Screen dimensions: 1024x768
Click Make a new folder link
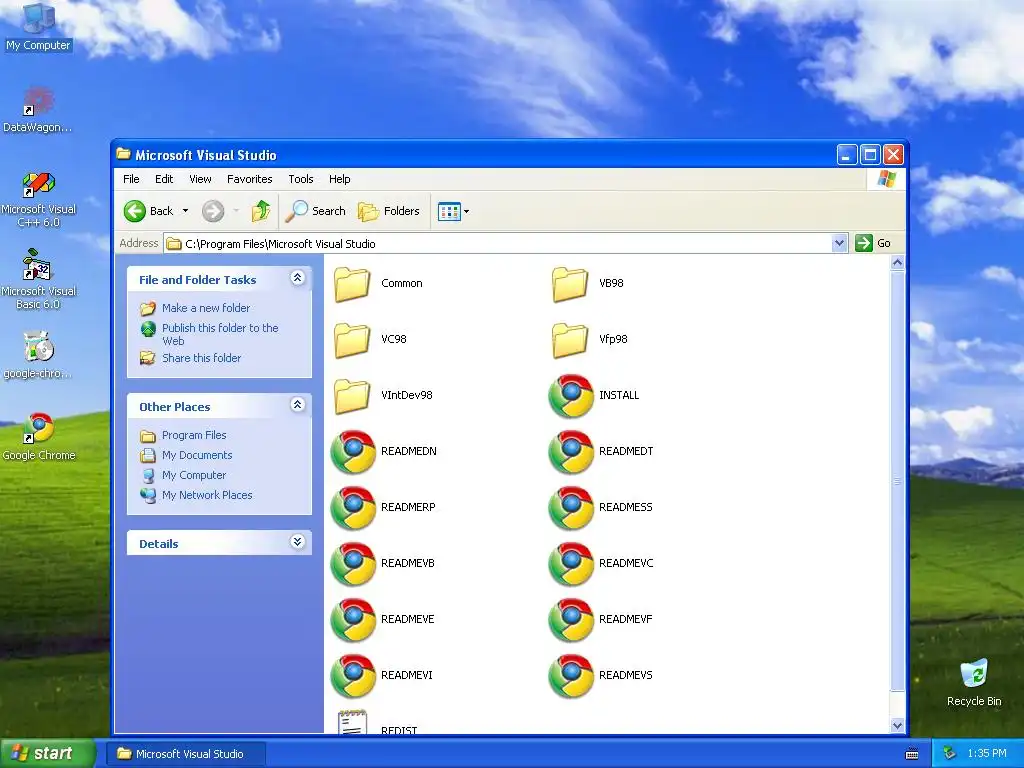[206, 308]
